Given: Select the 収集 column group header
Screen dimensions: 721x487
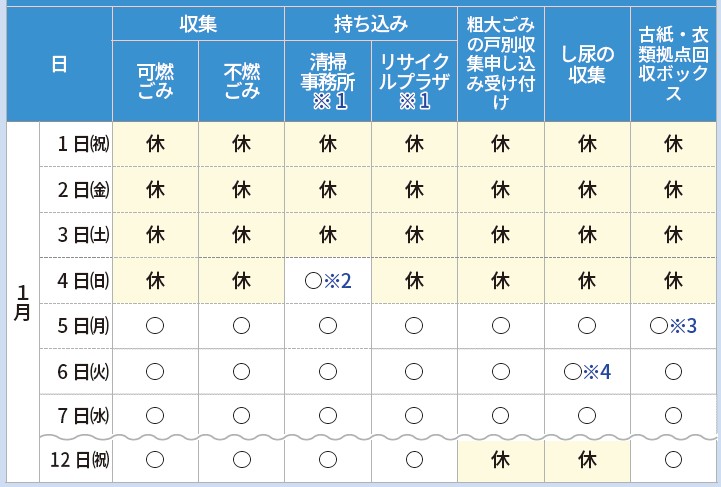Looking at the screenshot, I should pyautogui.click(x=198, y=21).
